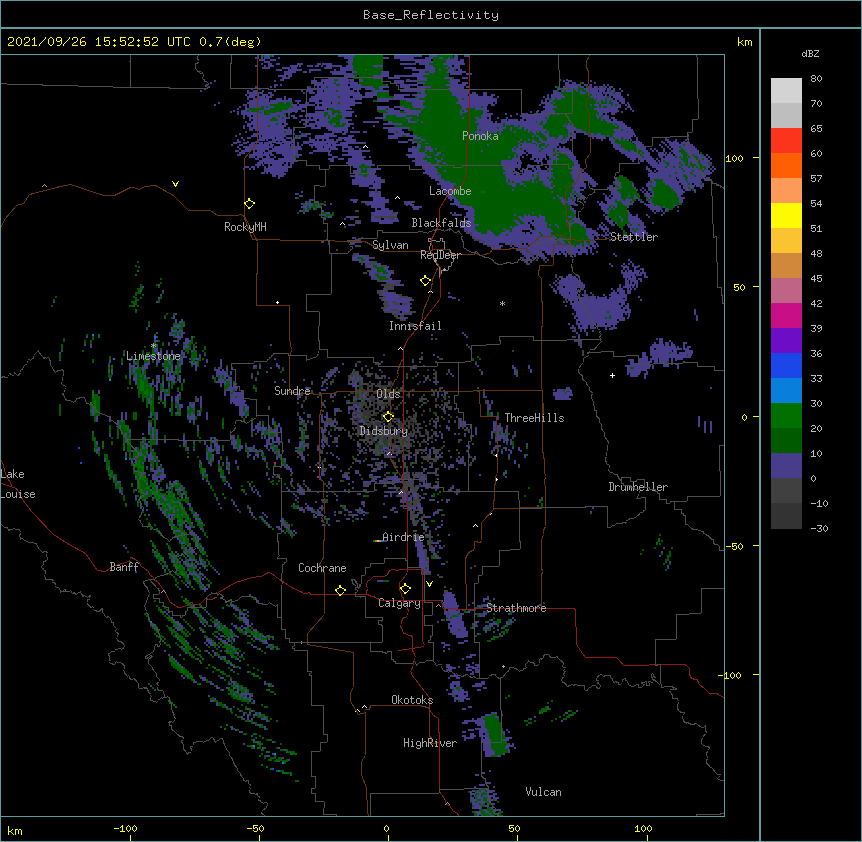
Task: Click the Okotoks label
Action: click(412, 700)
